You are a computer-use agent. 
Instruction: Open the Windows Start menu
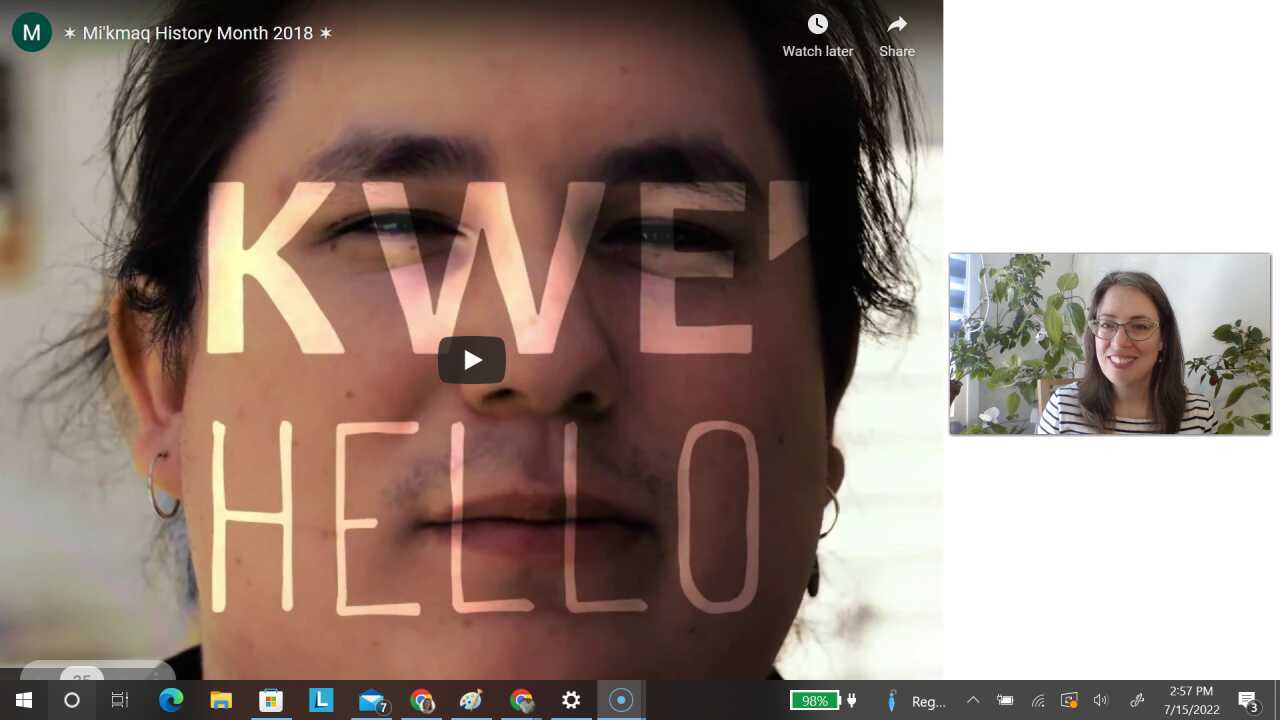click(x=24, y=700)
